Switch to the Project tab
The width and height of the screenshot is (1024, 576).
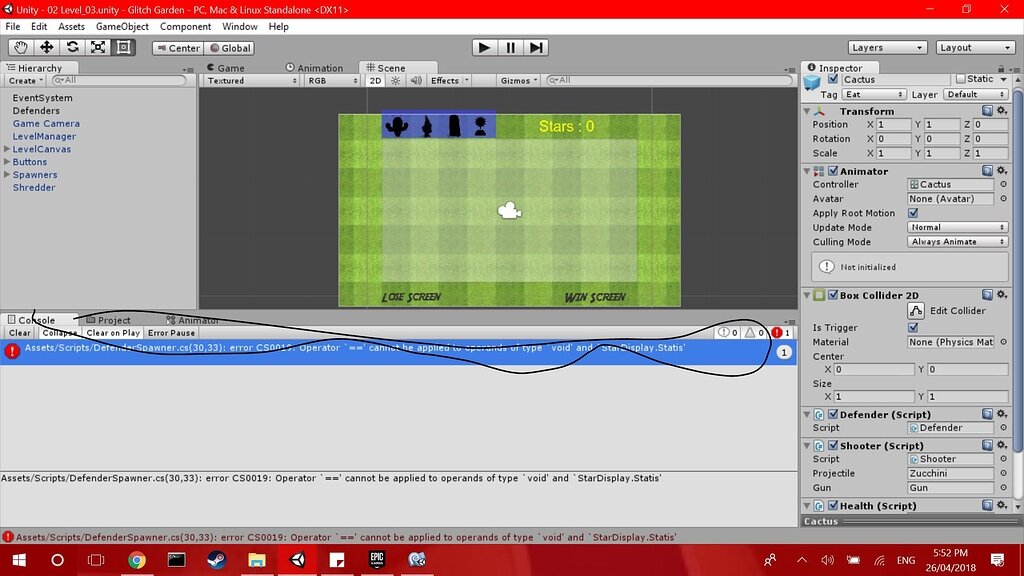click(x=108, y=320)
